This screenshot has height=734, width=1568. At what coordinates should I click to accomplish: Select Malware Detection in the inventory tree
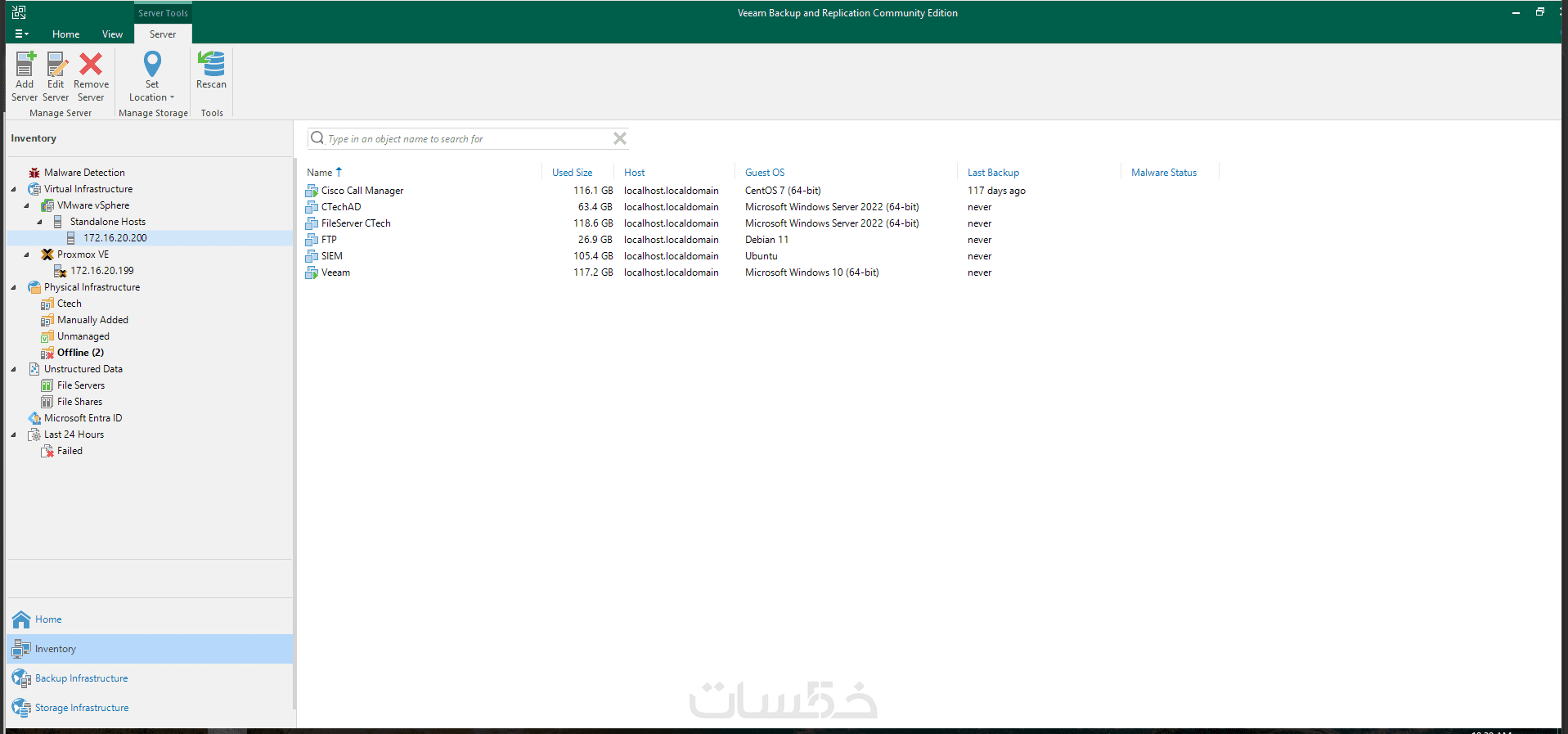(x=84, y=173)
